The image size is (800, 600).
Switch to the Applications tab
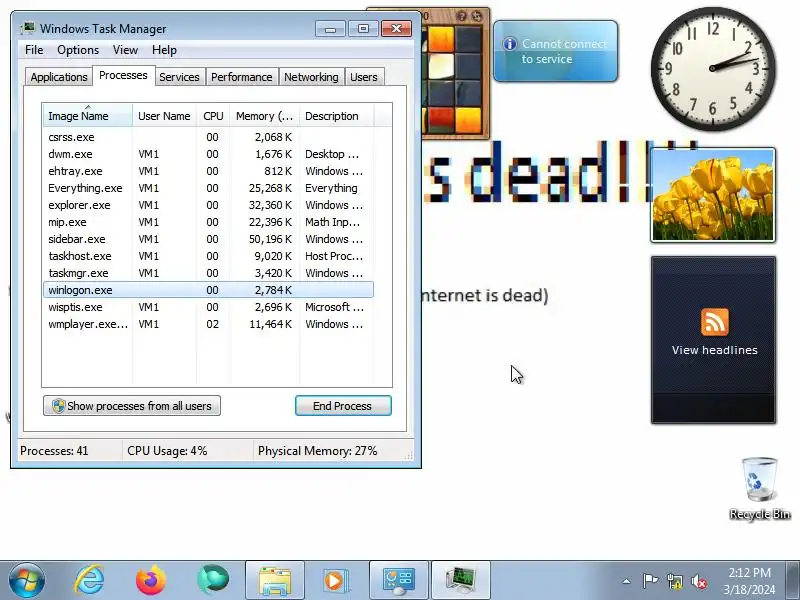point(59,77)
